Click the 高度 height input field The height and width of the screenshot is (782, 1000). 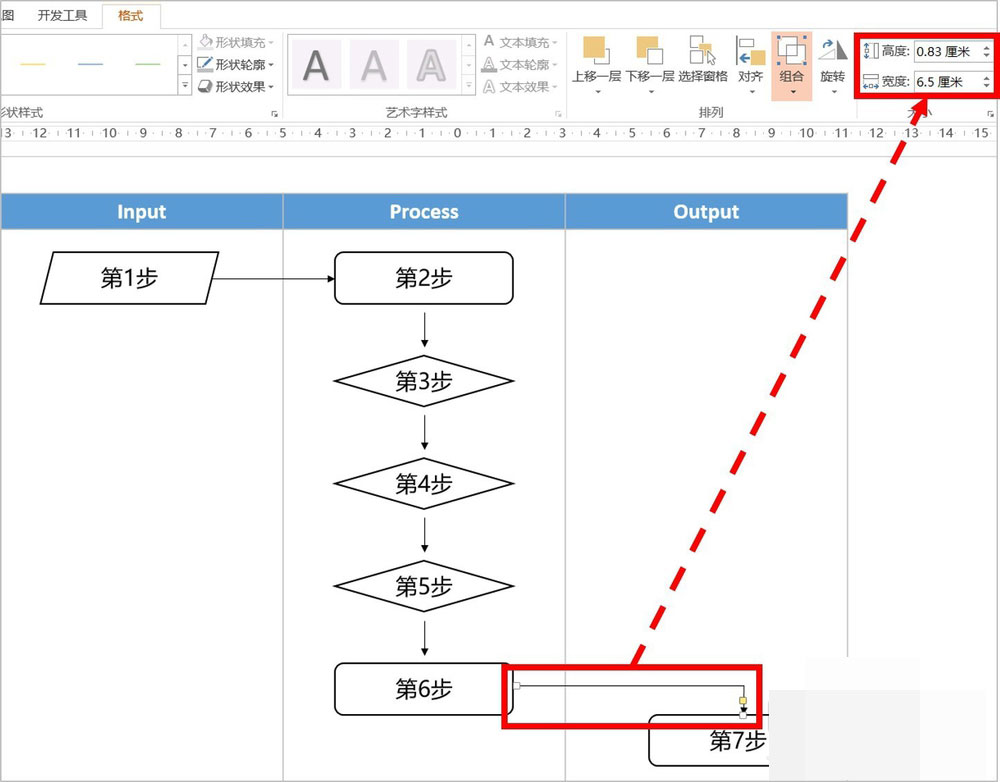point(948,51)
